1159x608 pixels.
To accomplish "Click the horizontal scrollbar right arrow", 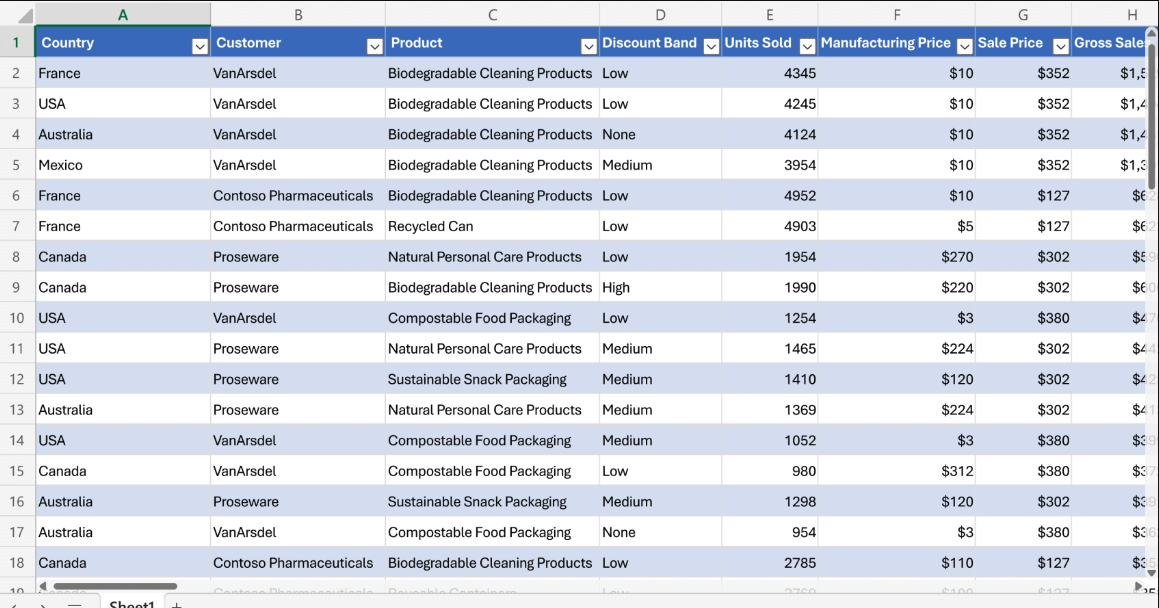I will 1138,586.
